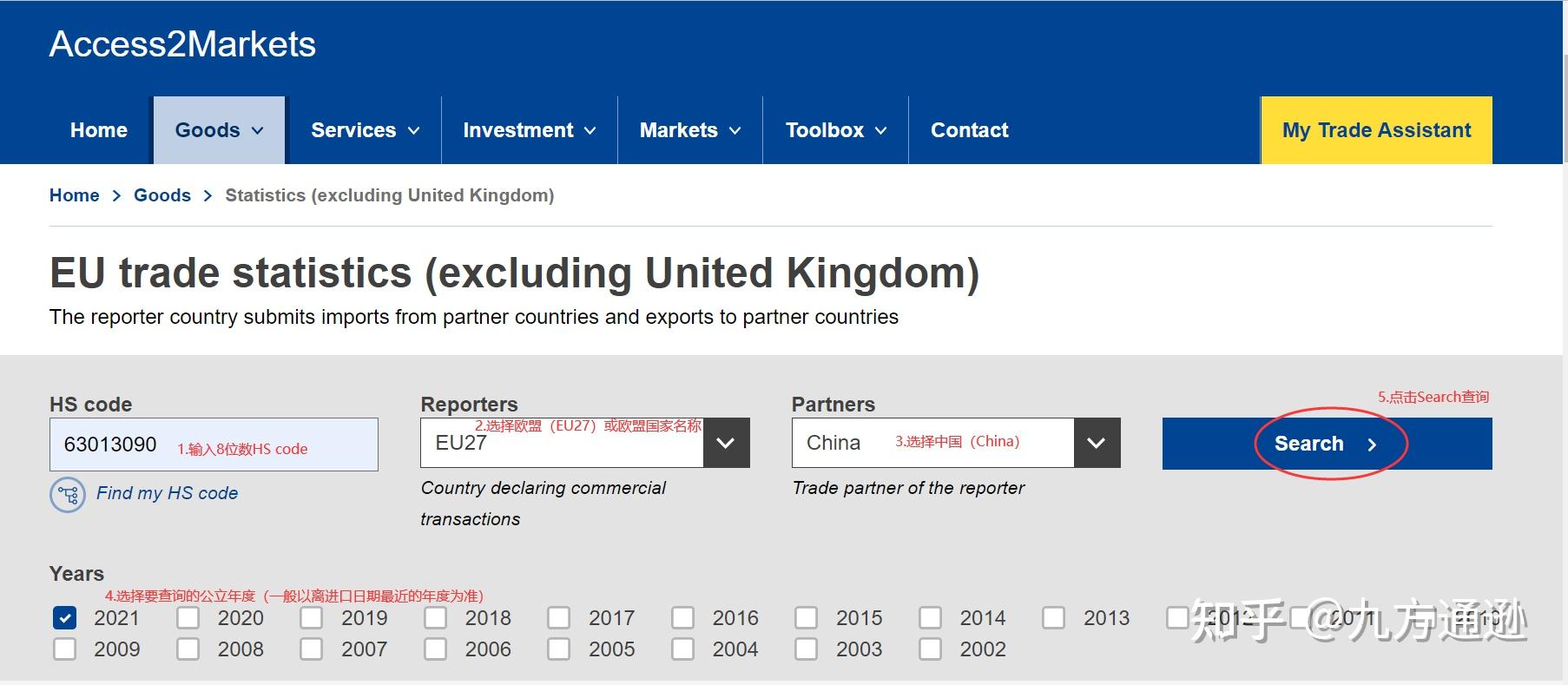This screenshot has height=685, width=1568.
Task: Select the 2015 year checkbox
Action: click(807, 618)
